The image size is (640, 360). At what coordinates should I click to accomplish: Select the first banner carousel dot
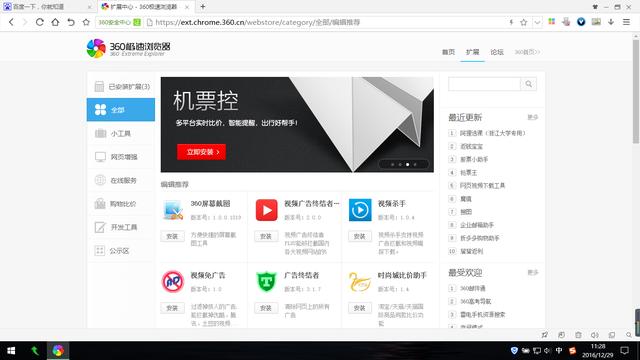393,164
